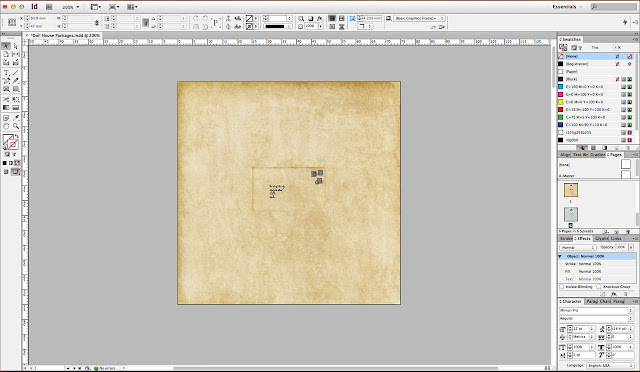The image size is (640, 372).
Task: Switch to the Pages panel tab
Action: tap(614, 155)
